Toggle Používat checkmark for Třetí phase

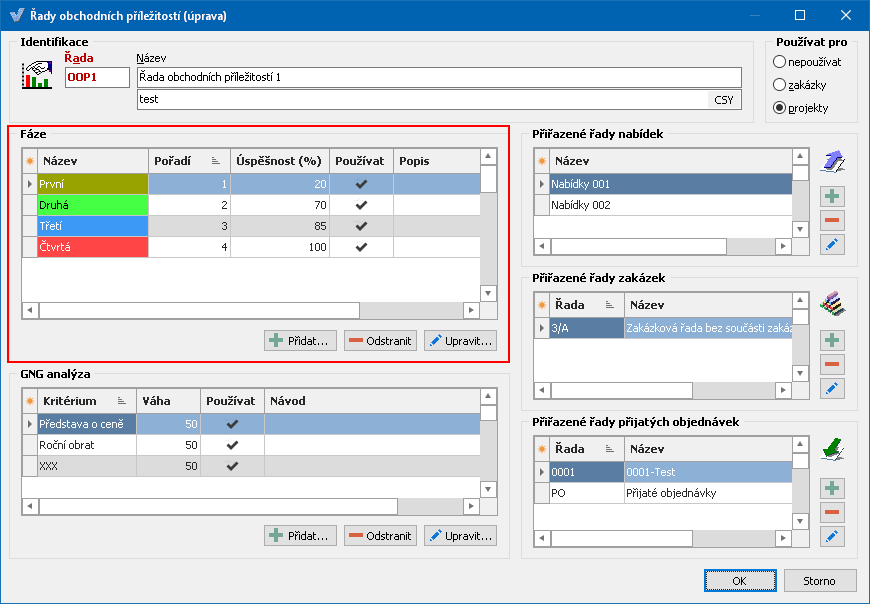click(x=361, y=226)
